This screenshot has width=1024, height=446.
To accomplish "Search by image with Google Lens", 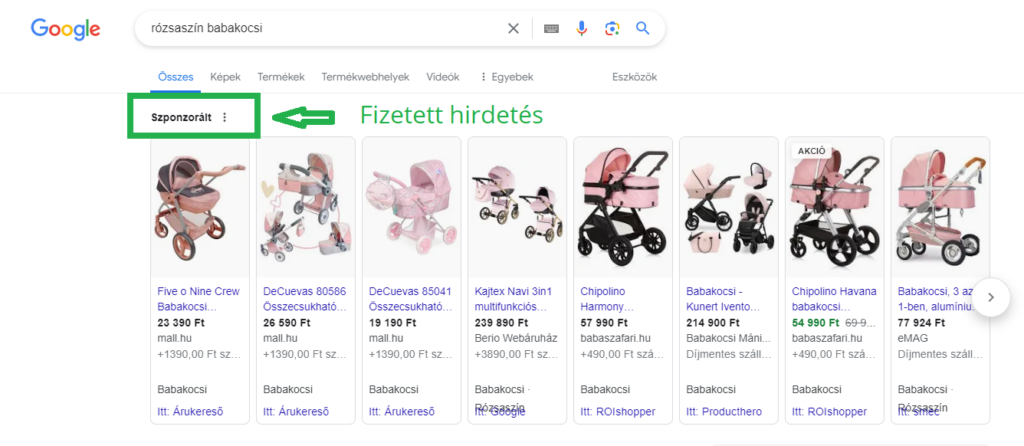I will pos(612,28).
